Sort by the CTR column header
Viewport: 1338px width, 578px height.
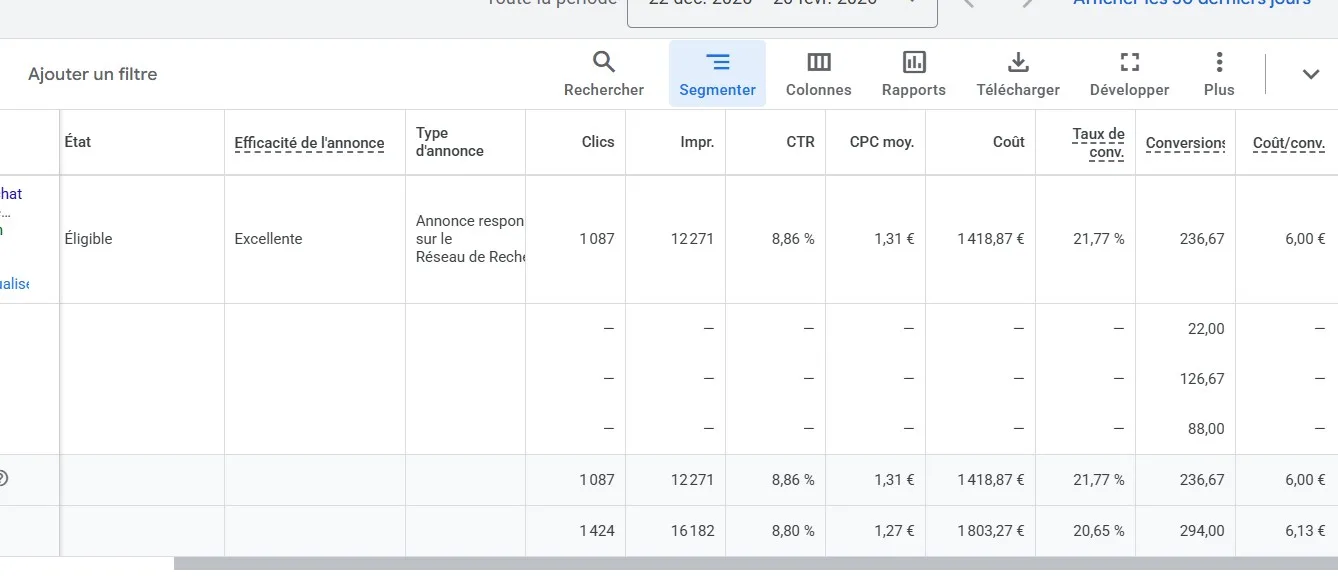point(800,142)
